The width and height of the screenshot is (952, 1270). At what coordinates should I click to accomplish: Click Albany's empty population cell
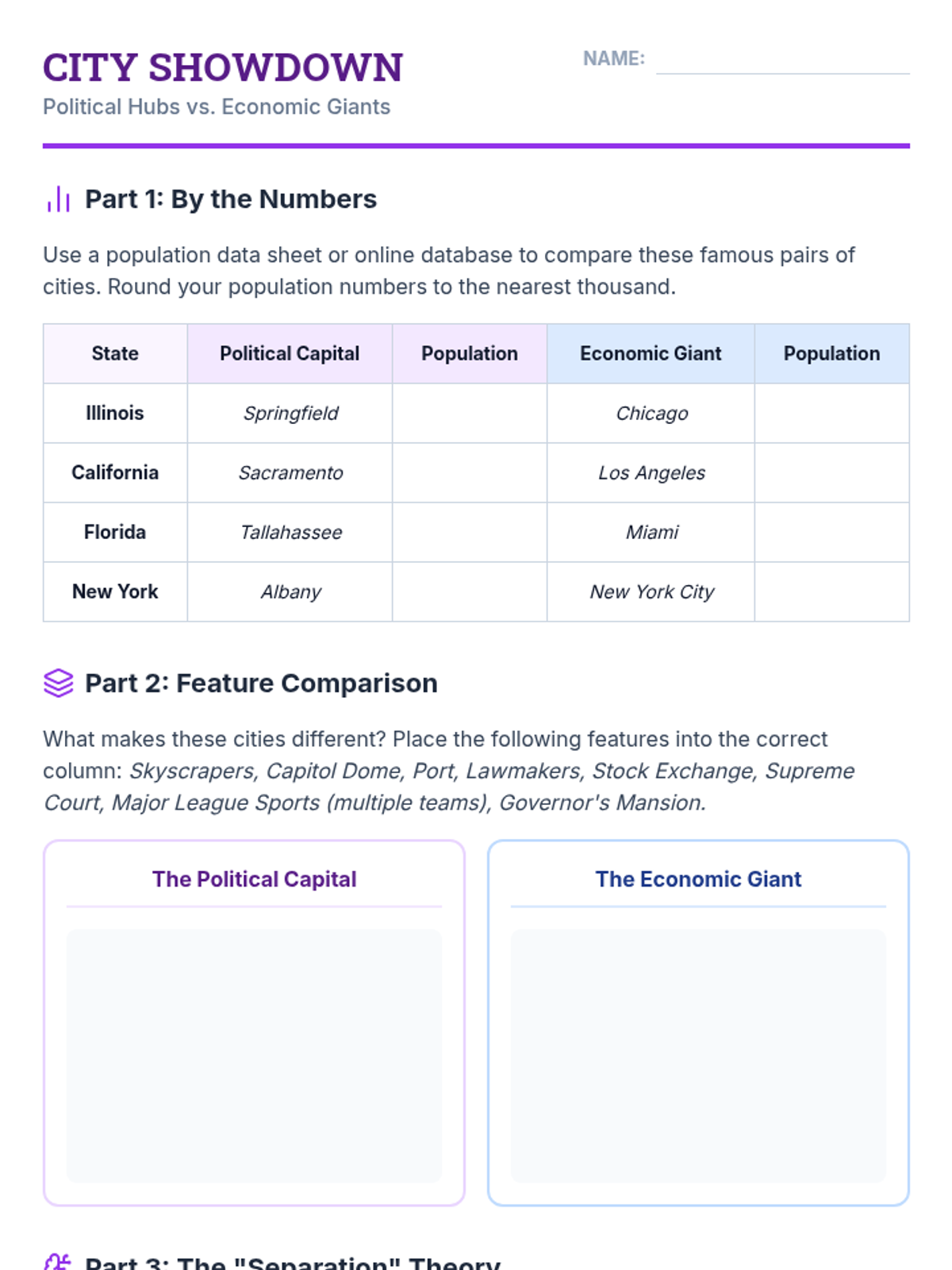[x=470, y=592]
